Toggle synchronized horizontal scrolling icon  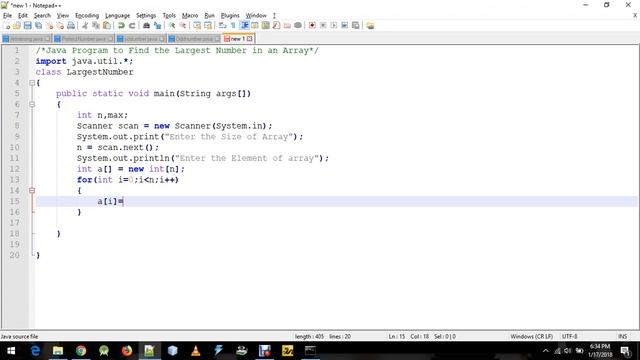point(208,26)
